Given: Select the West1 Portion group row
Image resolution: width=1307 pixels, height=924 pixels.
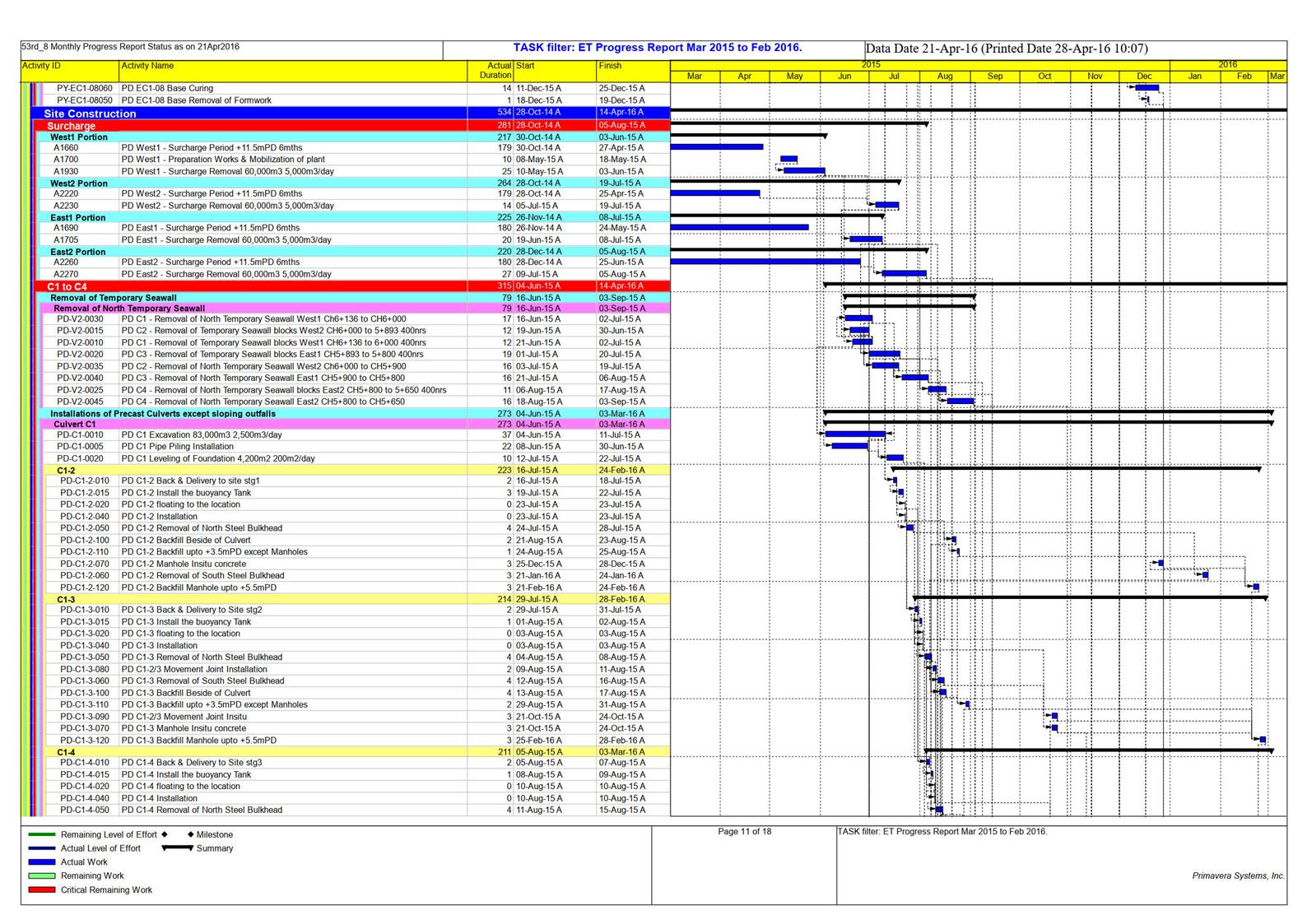Looking at the screenshot, I should (356, 137).
